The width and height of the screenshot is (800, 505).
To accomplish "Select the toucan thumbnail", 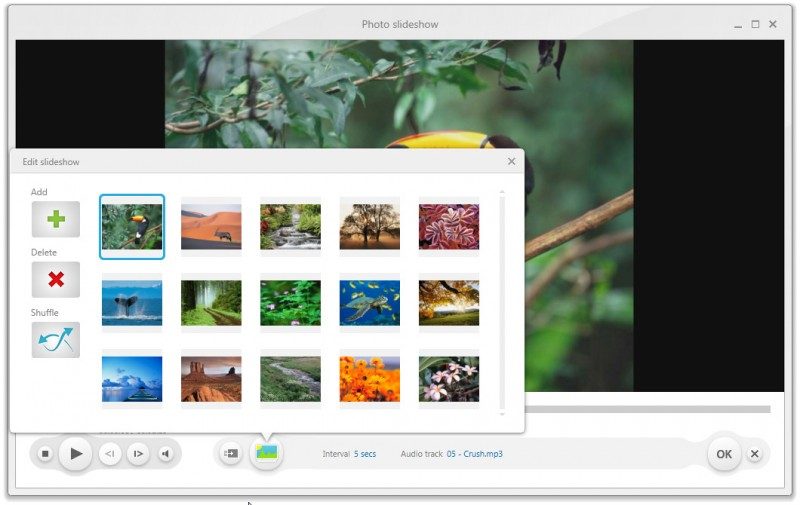I will click(x=132, y=226).
